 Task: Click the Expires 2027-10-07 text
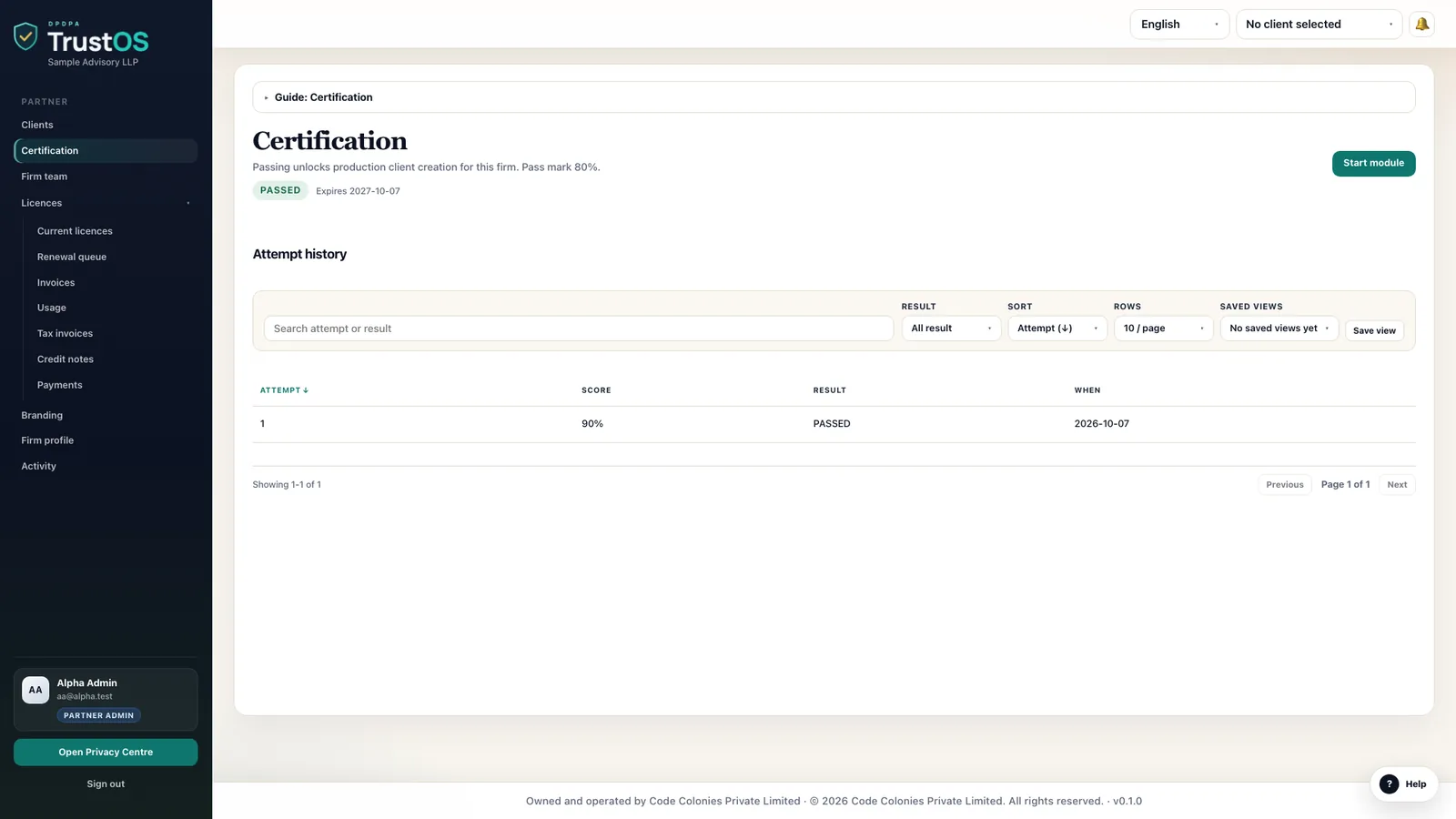pyautogui.click(x=358, y=191)
